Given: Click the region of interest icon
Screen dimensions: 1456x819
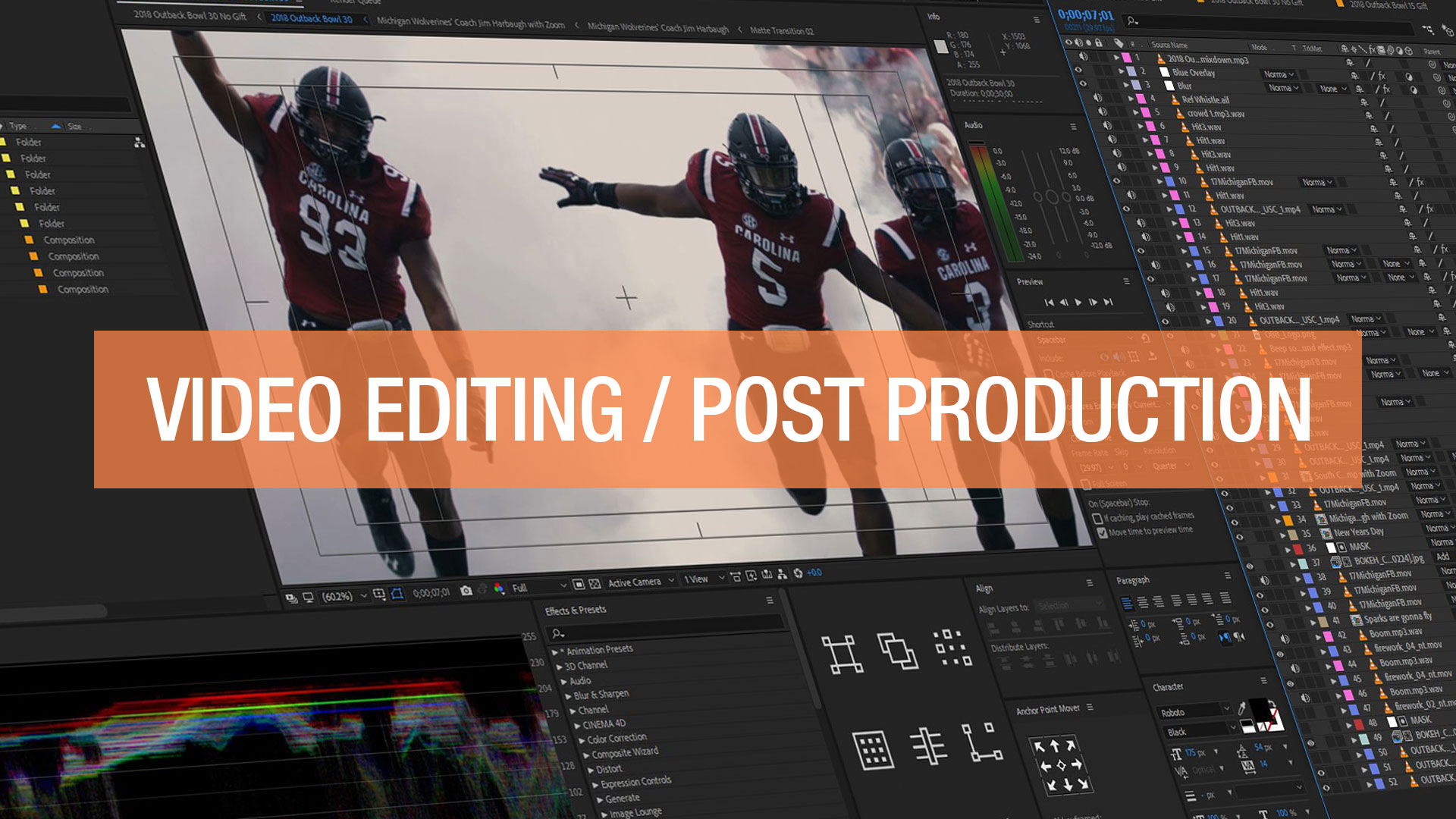Looking at the screenshot, I should (x=579, y=584).
